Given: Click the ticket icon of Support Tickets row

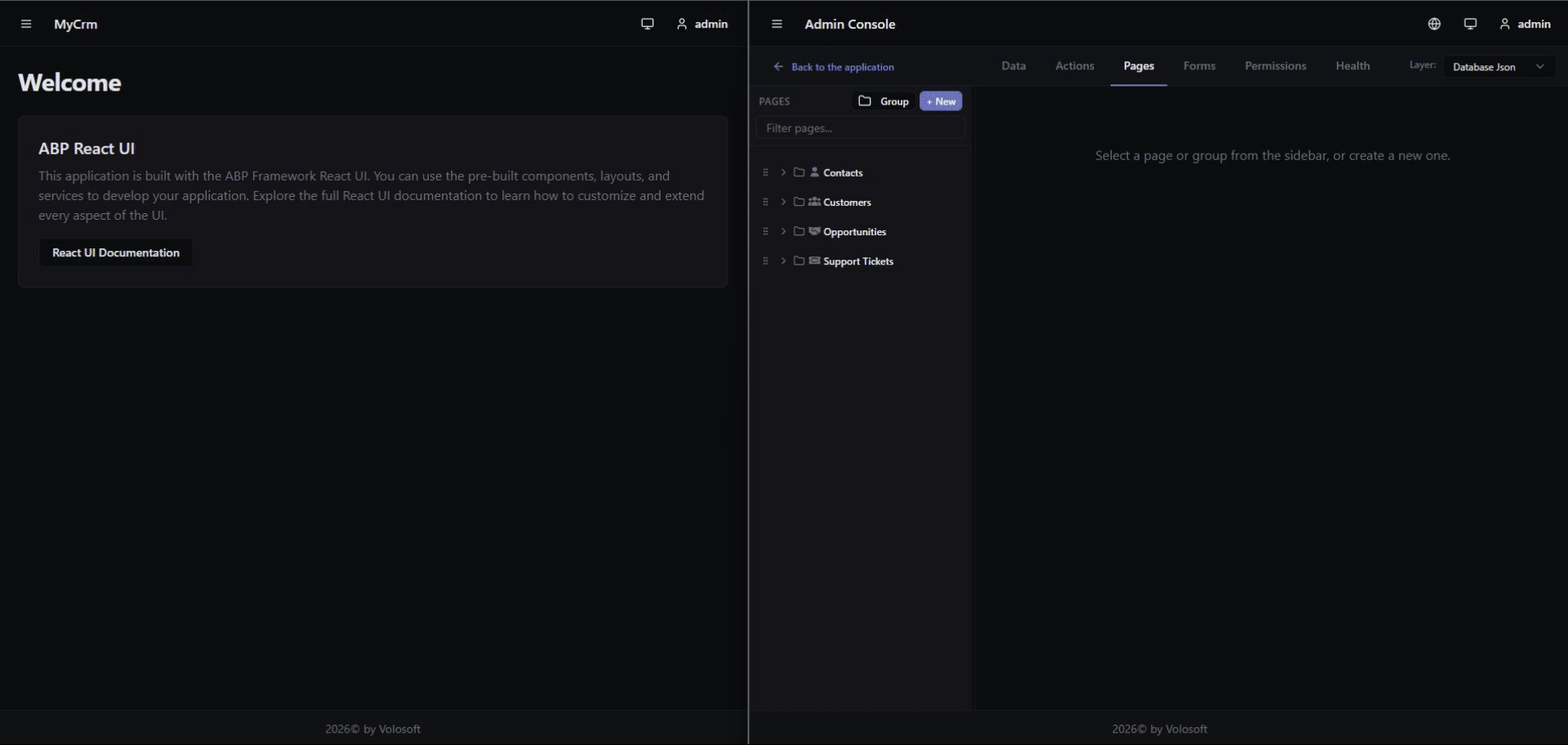Looking at the screenshot, I should click(x=814, y=261).
